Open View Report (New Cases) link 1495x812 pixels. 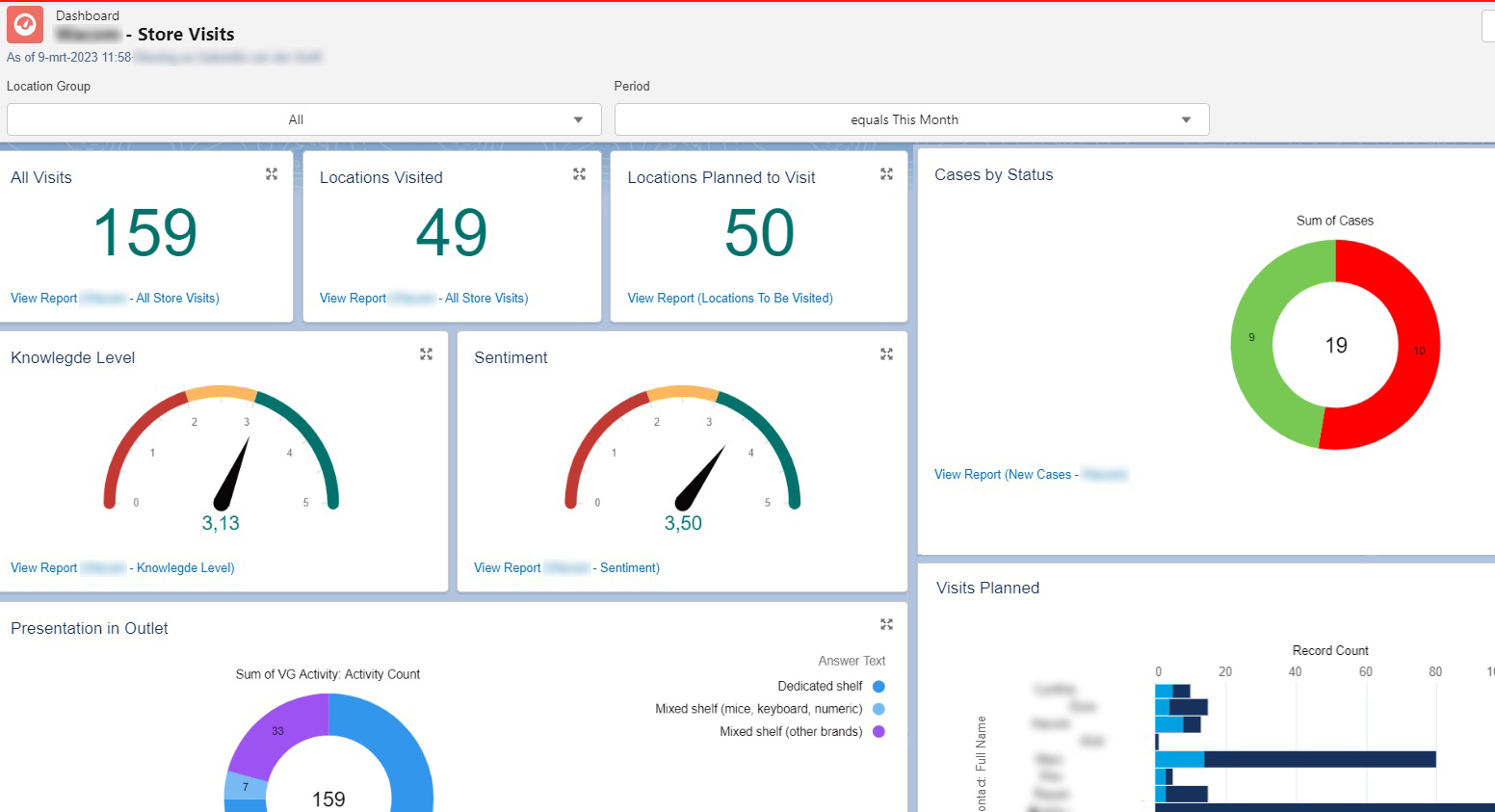tap(1031, 475)
